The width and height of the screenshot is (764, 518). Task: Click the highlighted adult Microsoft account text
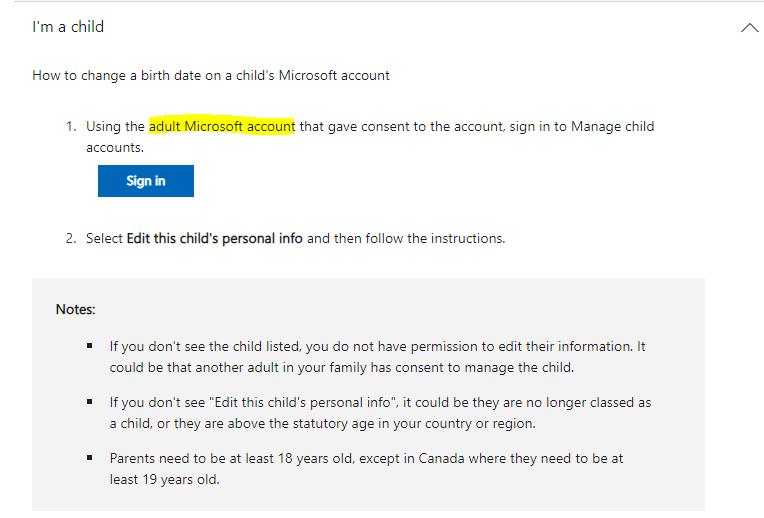pyautogui.click(x=222, y=126)
